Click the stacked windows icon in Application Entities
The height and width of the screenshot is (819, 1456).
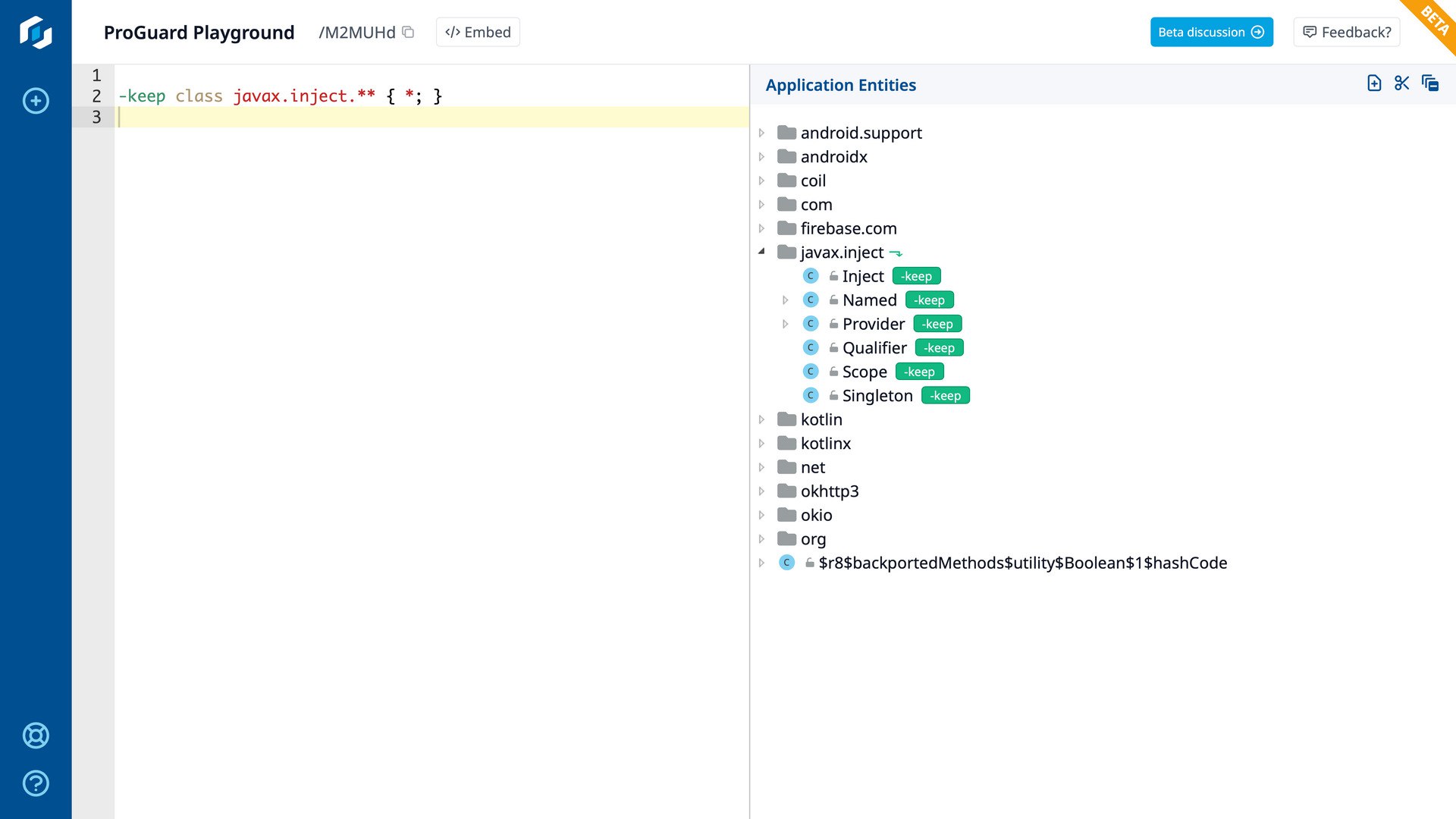pyautogui.click(x=1430, y=83)
